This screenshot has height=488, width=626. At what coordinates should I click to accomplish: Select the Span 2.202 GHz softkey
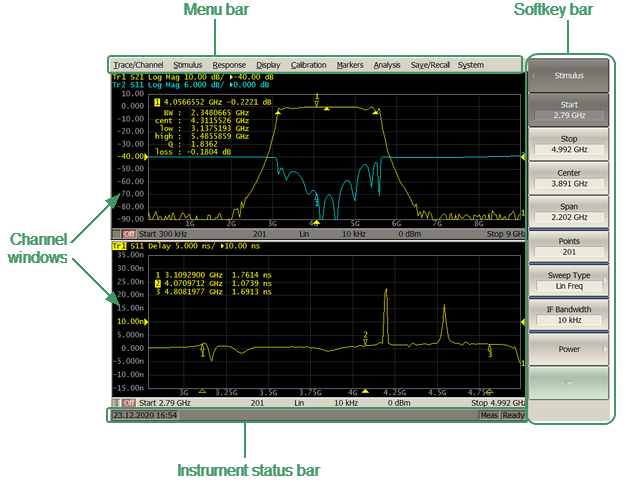click(x=569, y=212)
